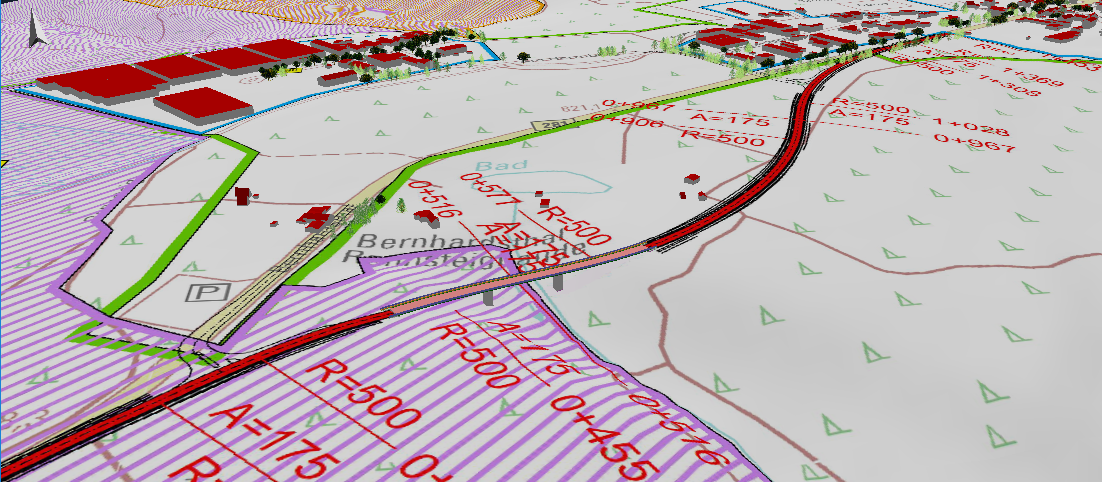The height and width of the screenshot is (482, 1102).
Task: Click the small yellow marker at left edge
Action: click(3, 161)
